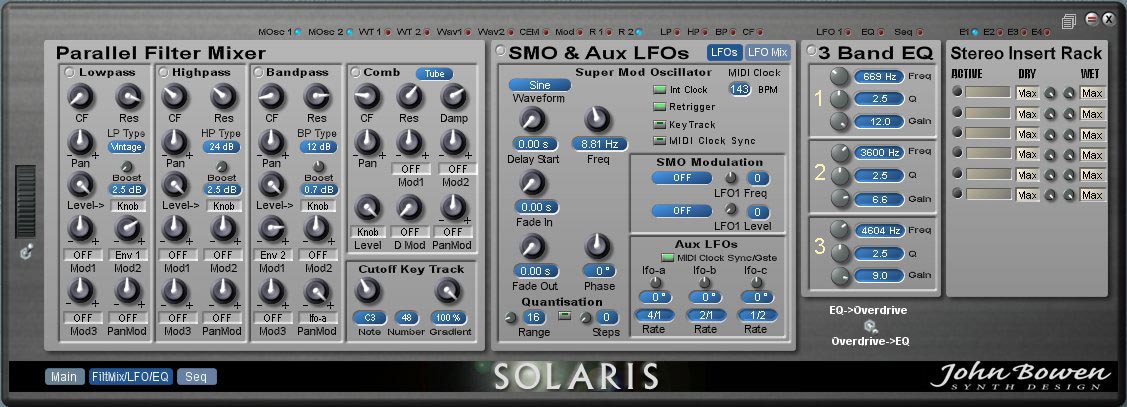Switch to the Seq page tab
The height and width of the screenshot is (407, 1127).
[196, 377]
